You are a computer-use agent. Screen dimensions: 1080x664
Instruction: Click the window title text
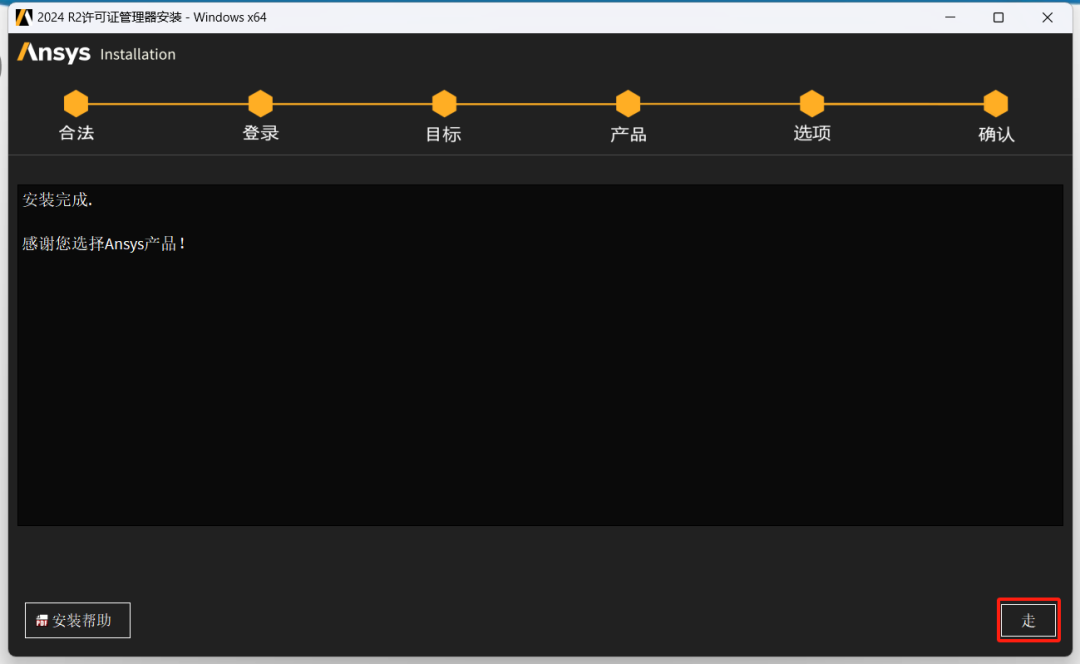click(152, 17)
